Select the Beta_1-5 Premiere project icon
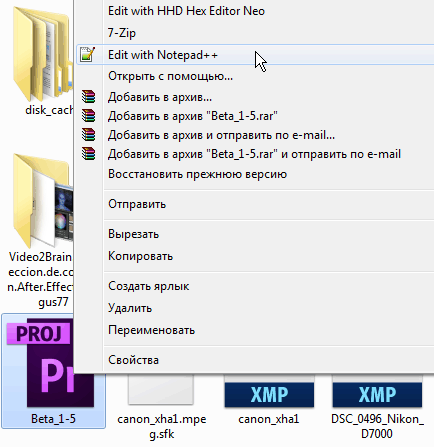The width and height of the screenshot is (434, 447). 50,363
